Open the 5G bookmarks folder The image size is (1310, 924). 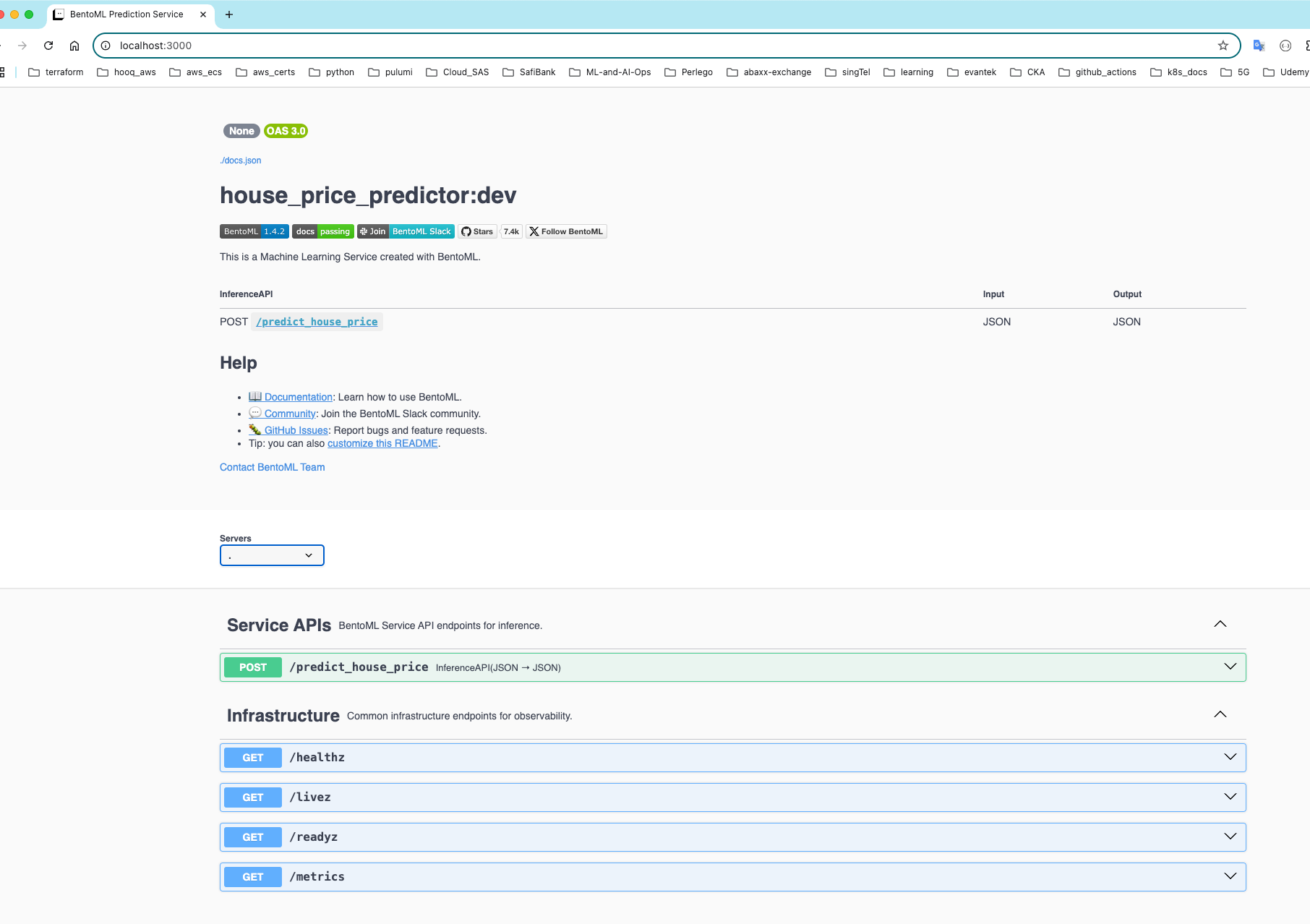pyautogui.click(x=1235, y=72)
